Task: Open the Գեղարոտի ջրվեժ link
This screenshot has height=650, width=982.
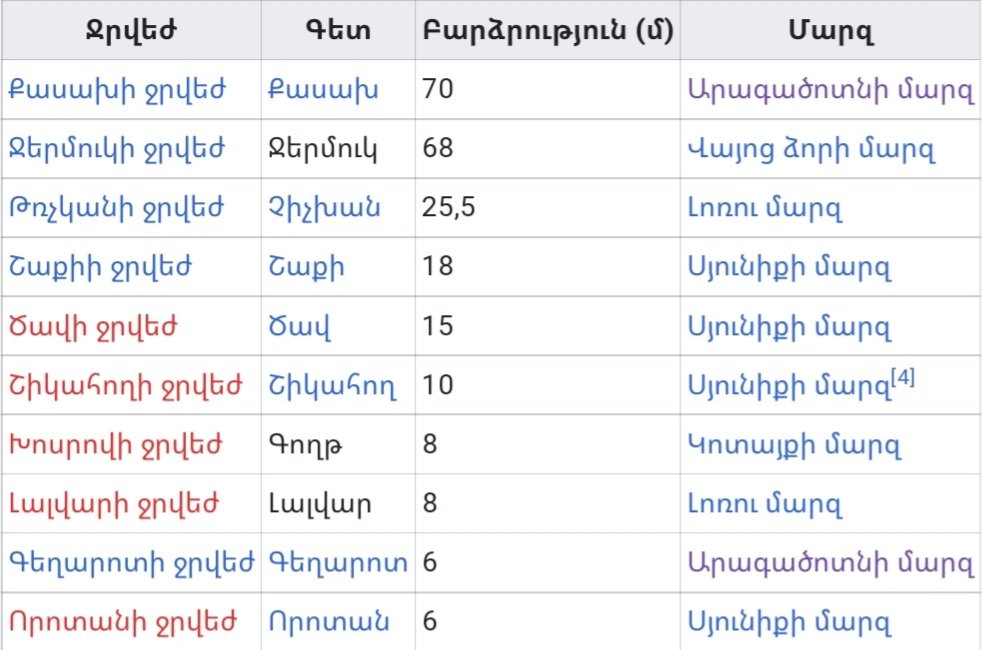Action: (131, 563)
